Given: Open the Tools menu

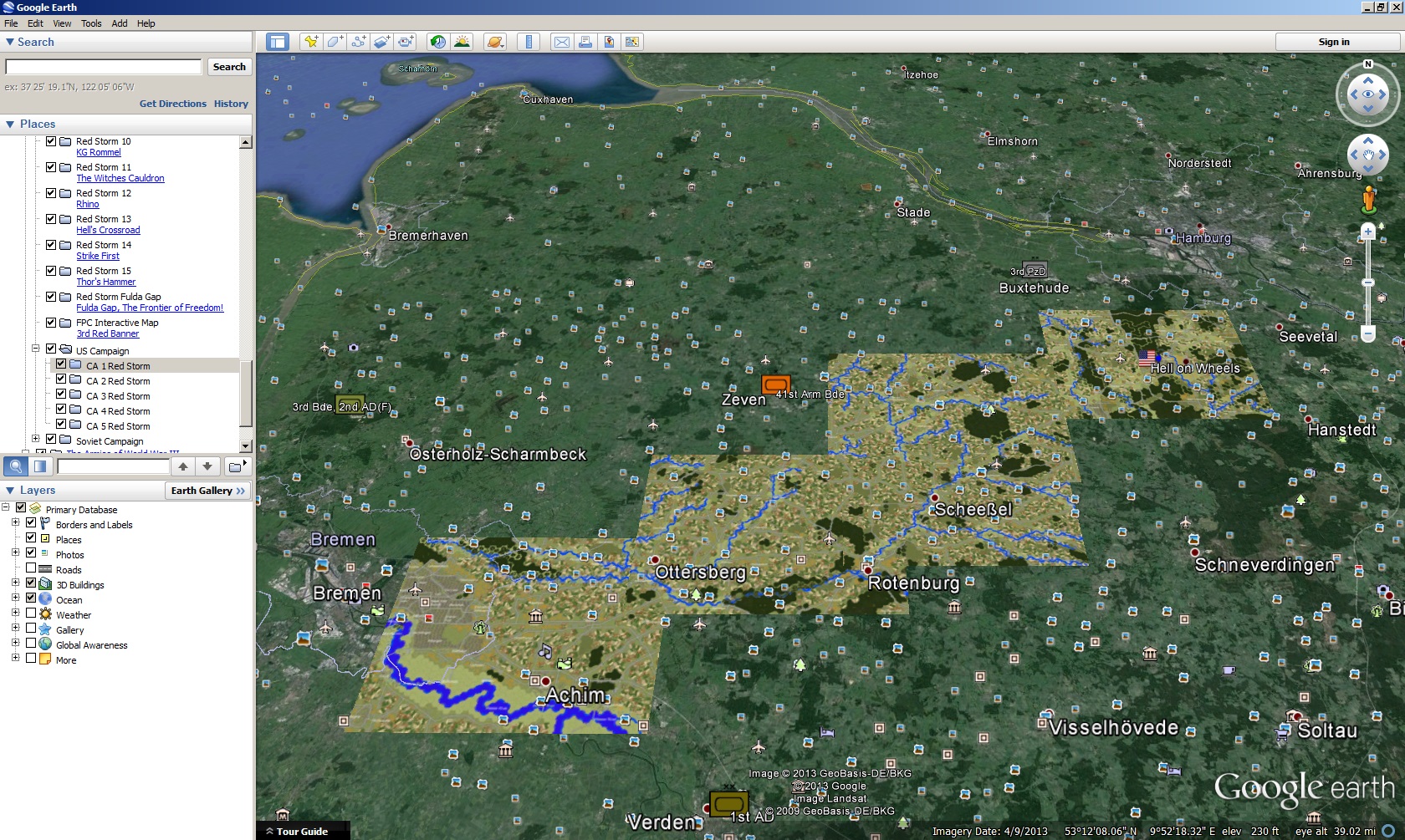Looking at the screenshot, I should point(91,23).
